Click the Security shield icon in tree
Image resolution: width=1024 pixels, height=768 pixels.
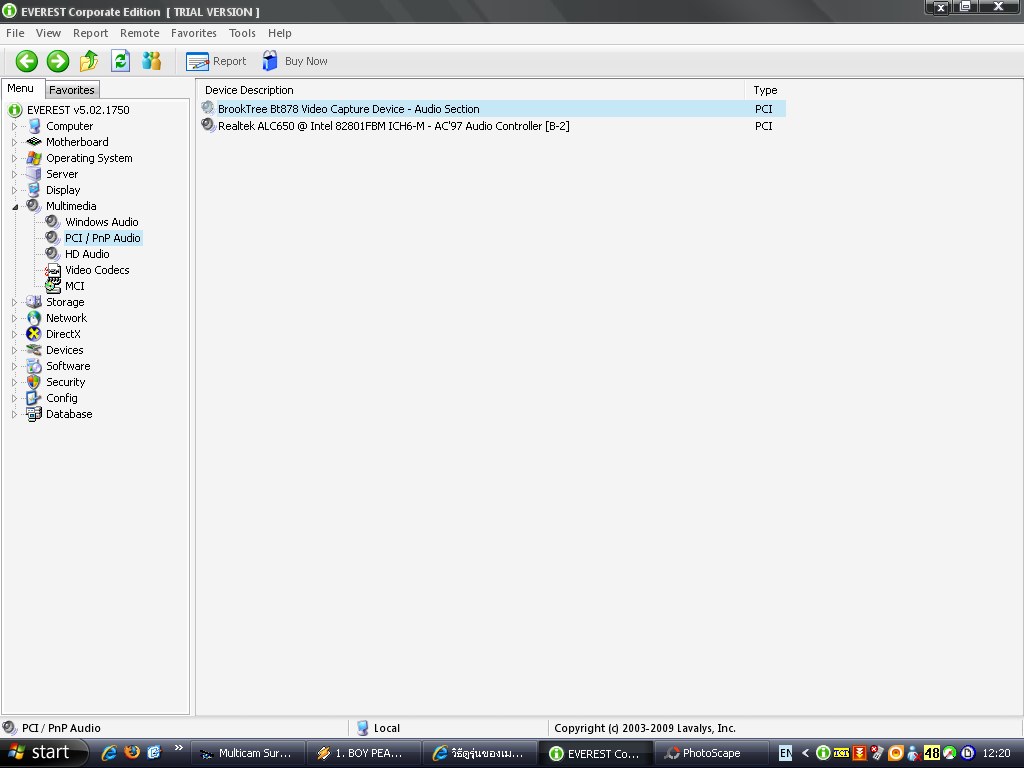point(34,382)
